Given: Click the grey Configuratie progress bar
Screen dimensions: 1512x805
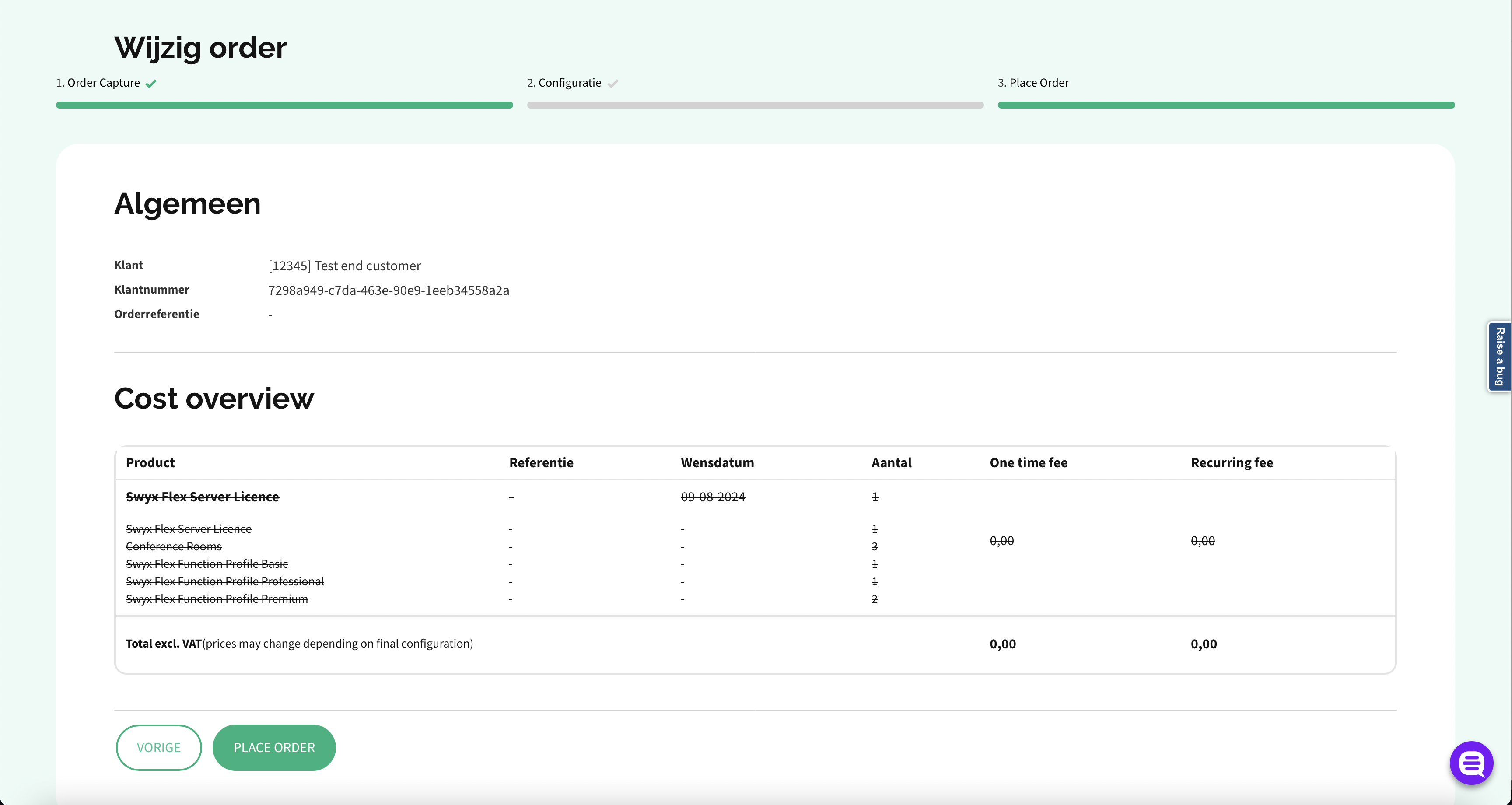Looking at the screenshot, I should [x=755, y=105].
